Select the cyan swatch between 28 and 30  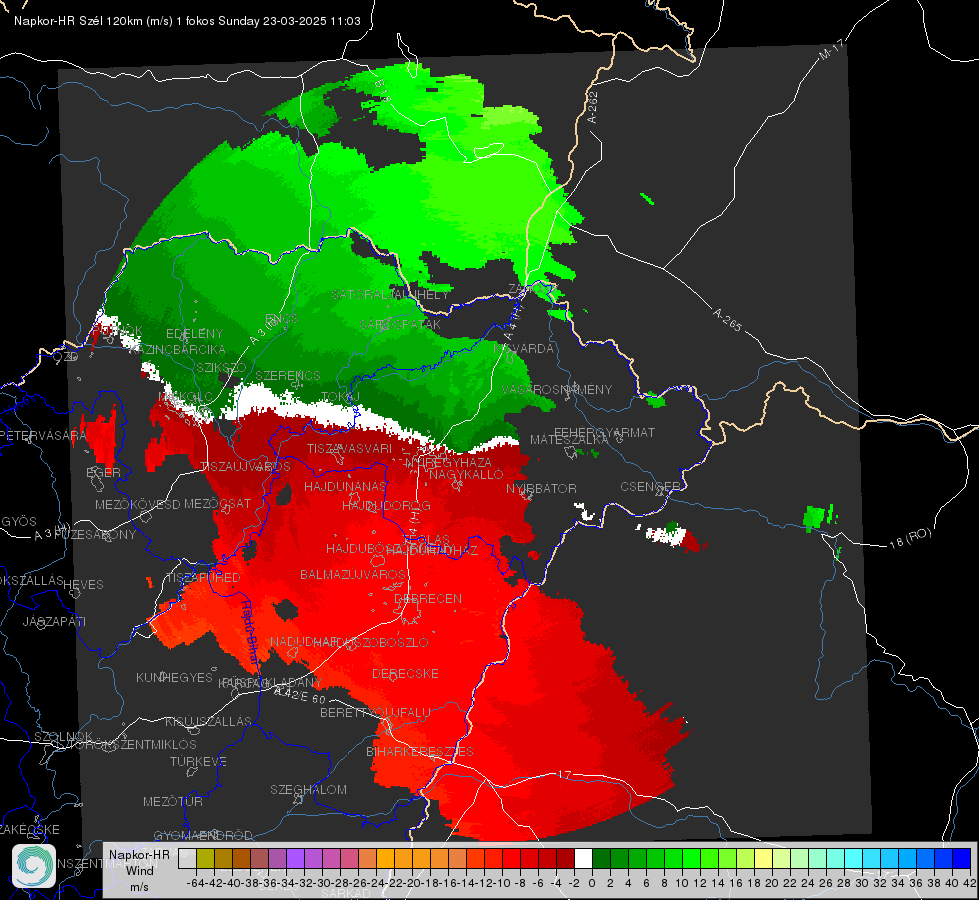[x=853, y=858]
